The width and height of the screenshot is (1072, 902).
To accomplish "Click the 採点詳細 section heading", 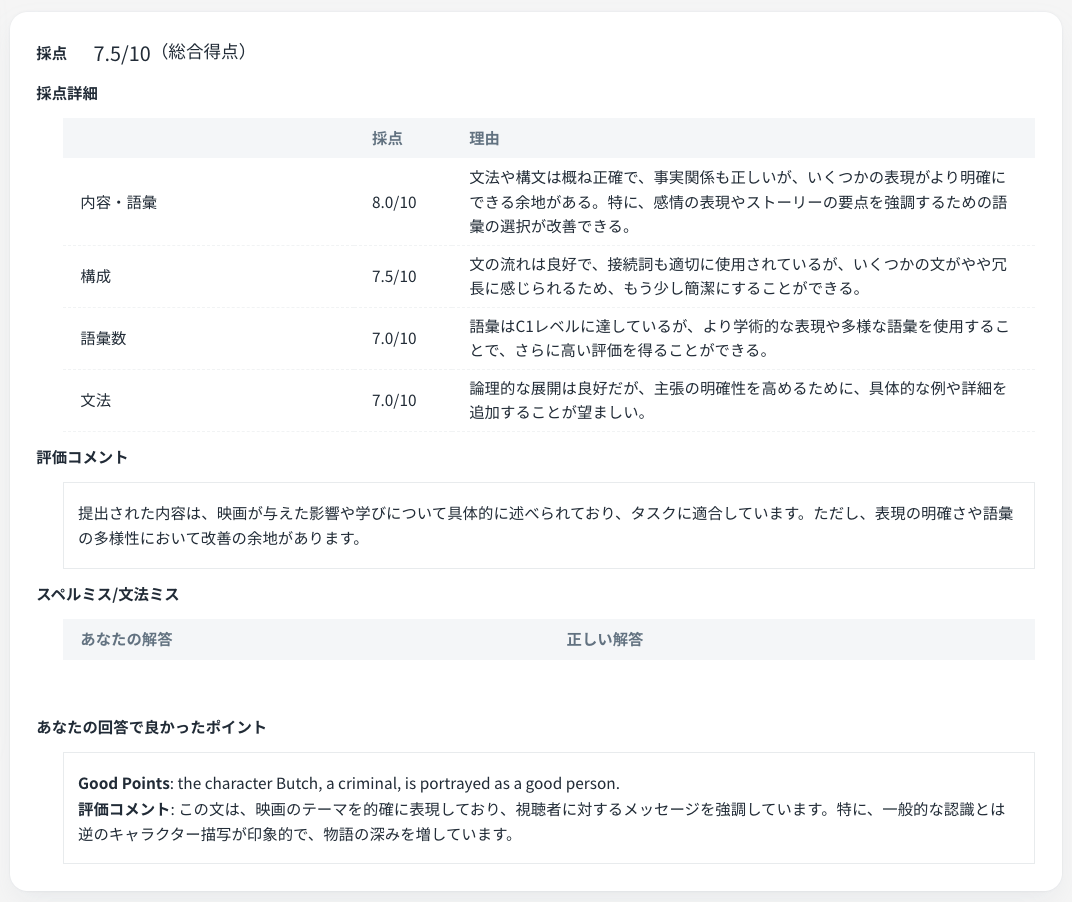I will (x=66, y=94).
